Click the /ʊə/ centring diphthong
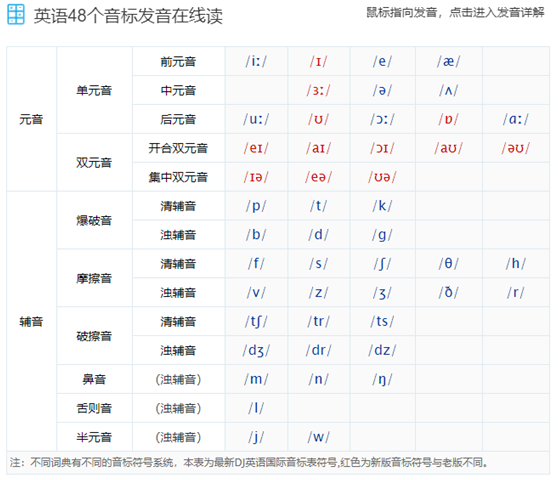 click(x=382, y=177)
